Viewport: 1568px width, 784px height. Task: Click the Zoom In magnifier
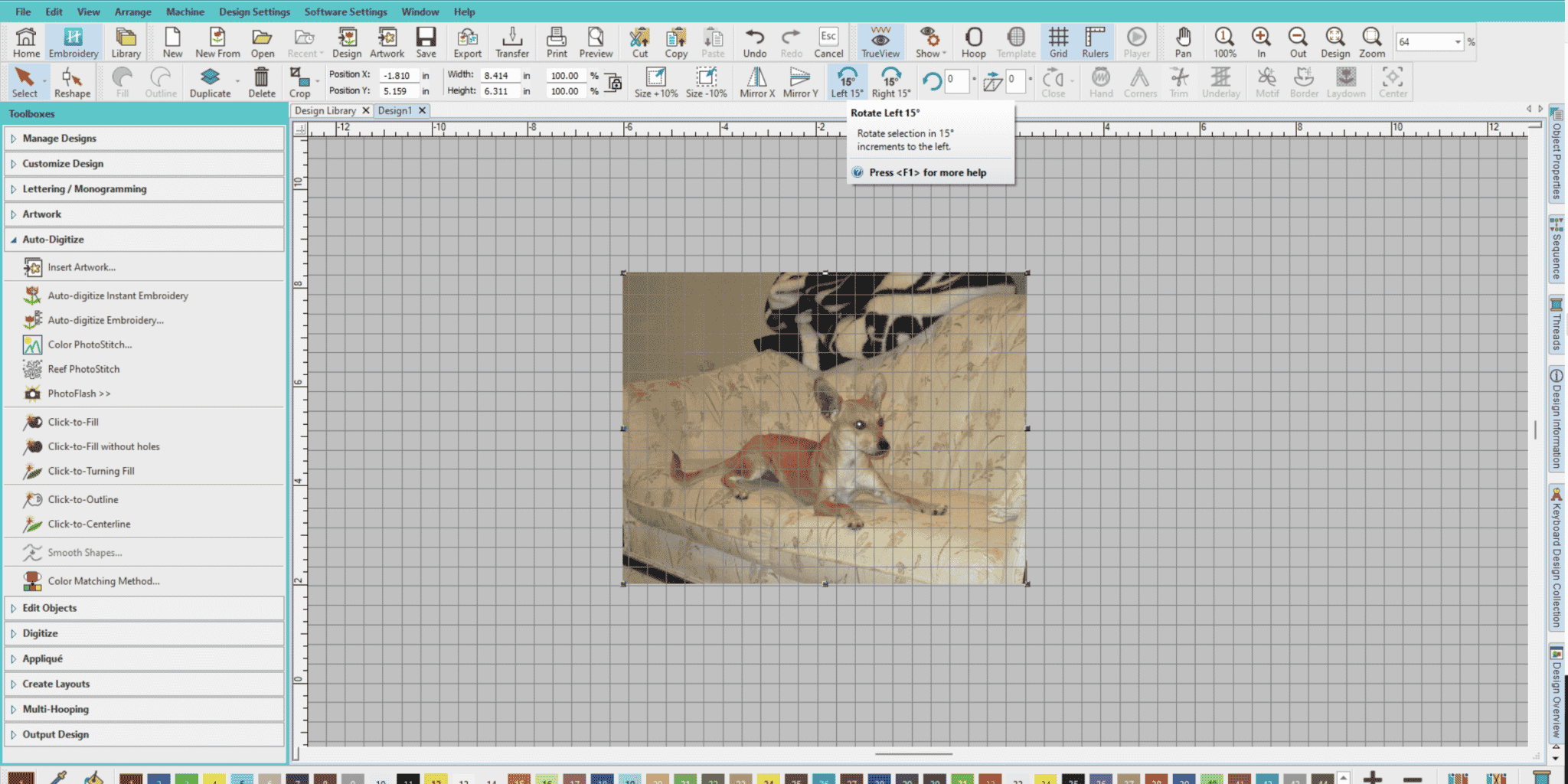pyautogui.click(x=1261, y=42)
